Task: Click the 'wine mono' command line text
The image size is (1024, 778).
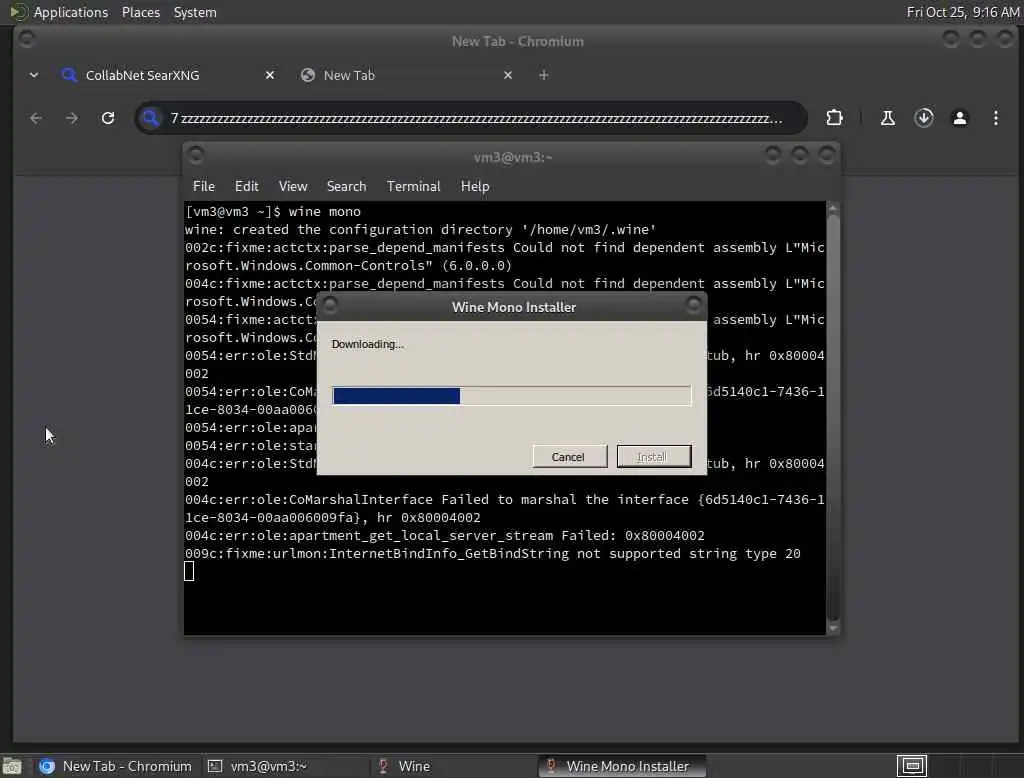Action: (x=325, y=212)
